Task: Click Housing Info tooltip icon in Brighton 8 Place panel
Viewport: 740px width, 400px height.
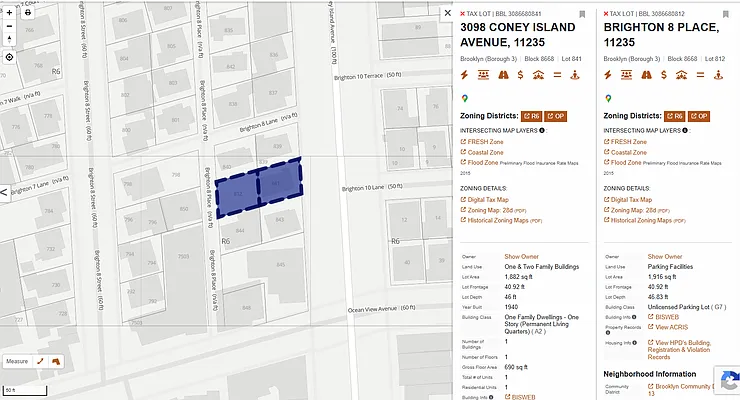Action: [634, 343]
